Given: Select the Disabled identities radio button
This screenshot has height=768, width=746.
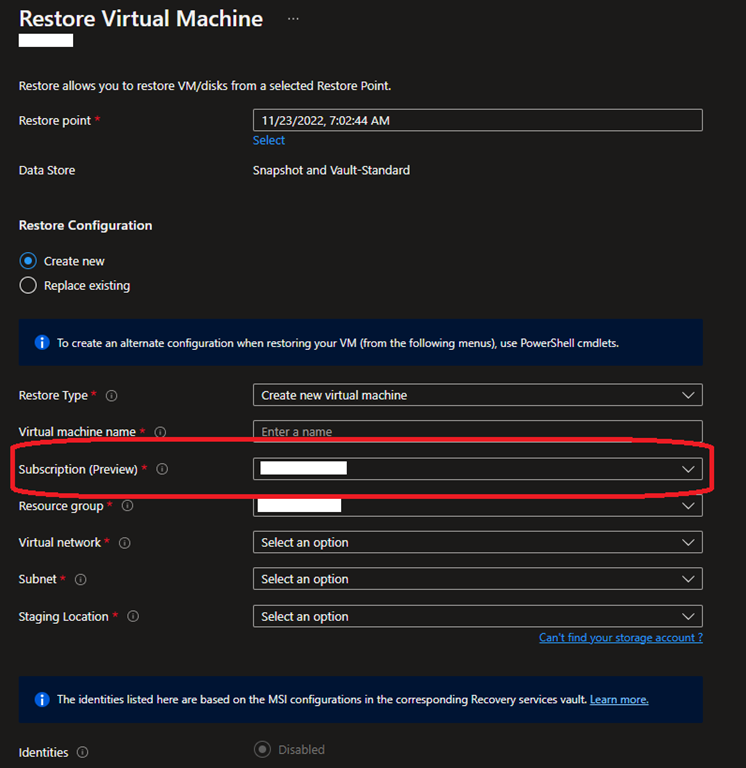Looking at the screenshot, I should click(x=263, y=750).
